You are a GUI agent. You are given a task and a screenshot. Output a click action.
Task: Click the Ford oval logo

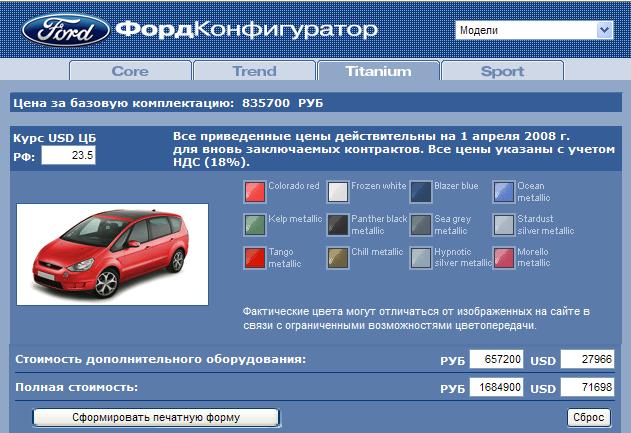coord(66,31)
